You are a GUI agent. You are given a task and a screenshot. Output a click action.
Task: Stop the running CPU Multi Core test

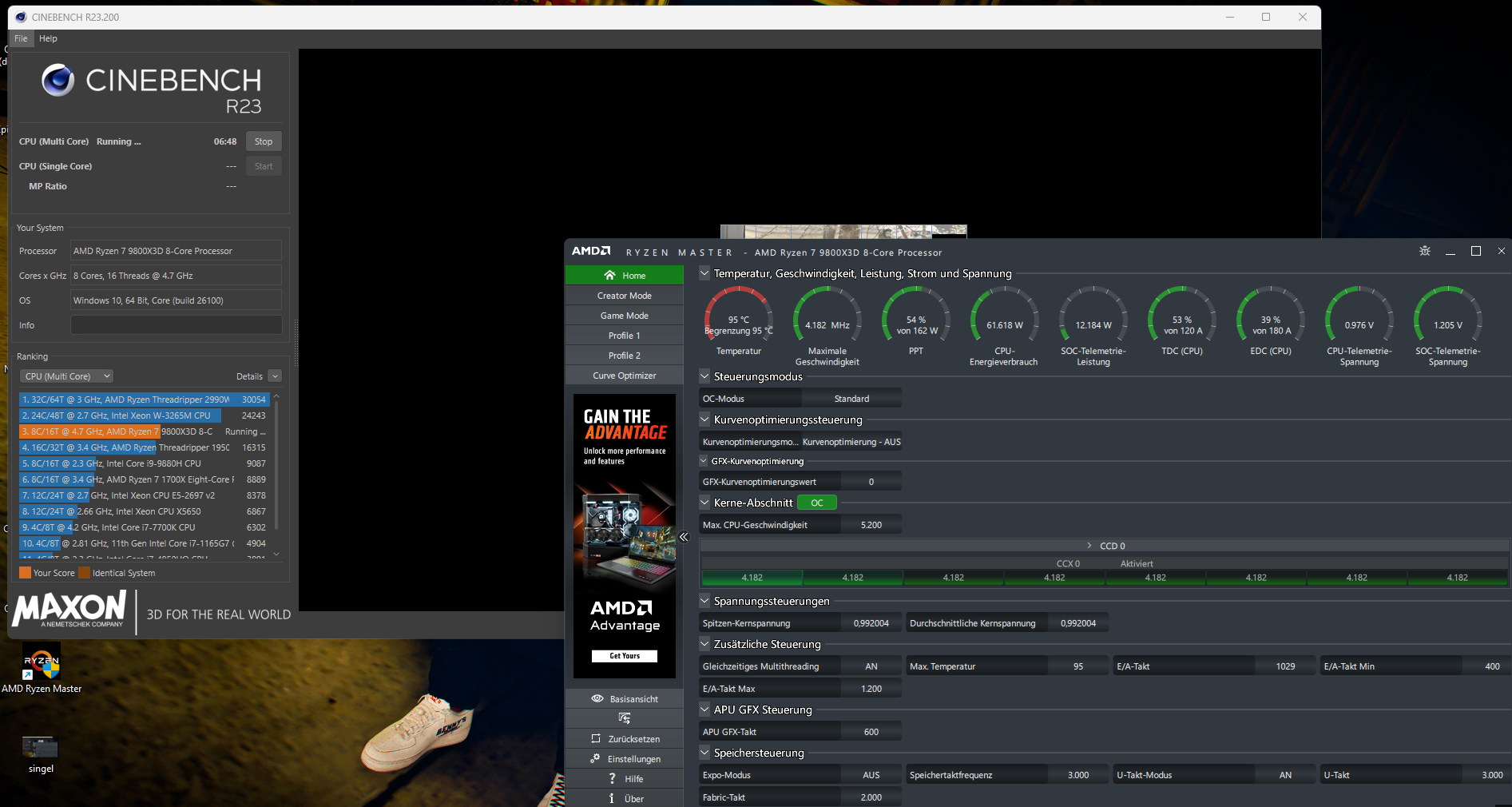(x=264, y=141)
